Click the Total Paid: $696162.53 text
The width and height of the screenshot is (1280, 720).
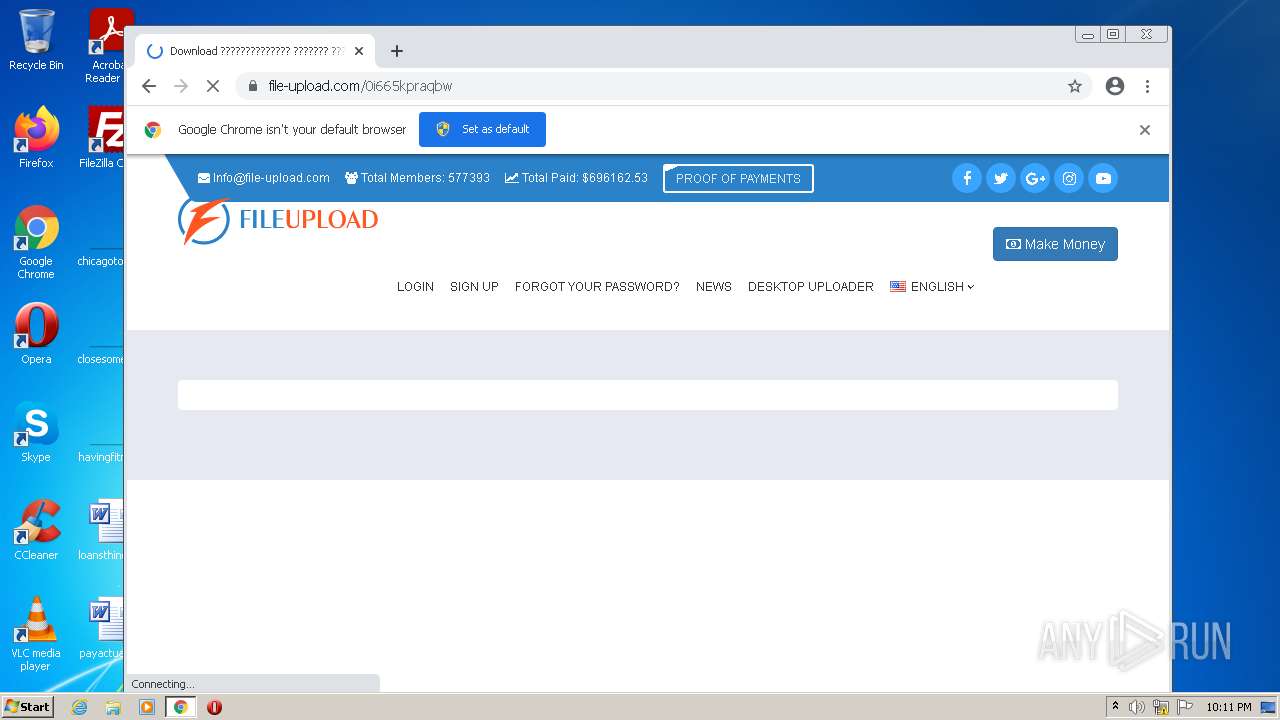pyautogui.click(x=576, y=178)
